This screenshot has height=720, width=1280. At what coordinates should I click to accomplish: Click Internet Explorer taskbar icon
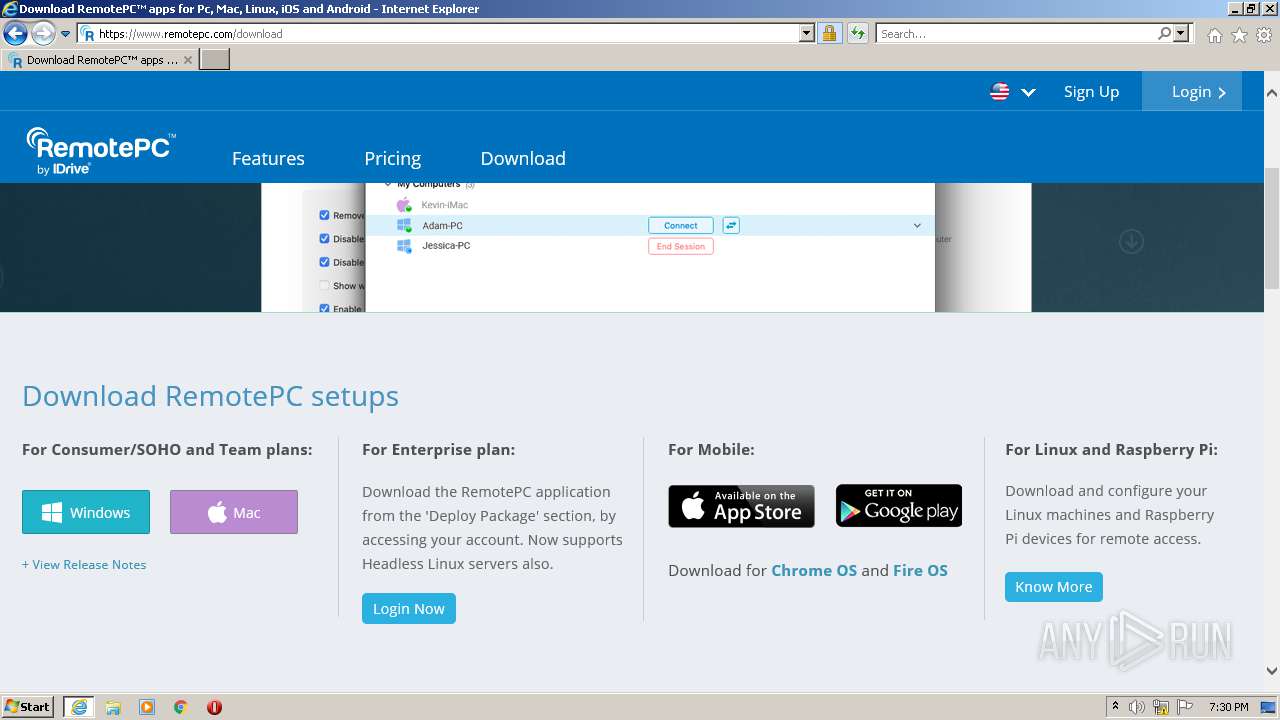click(79, 707)
